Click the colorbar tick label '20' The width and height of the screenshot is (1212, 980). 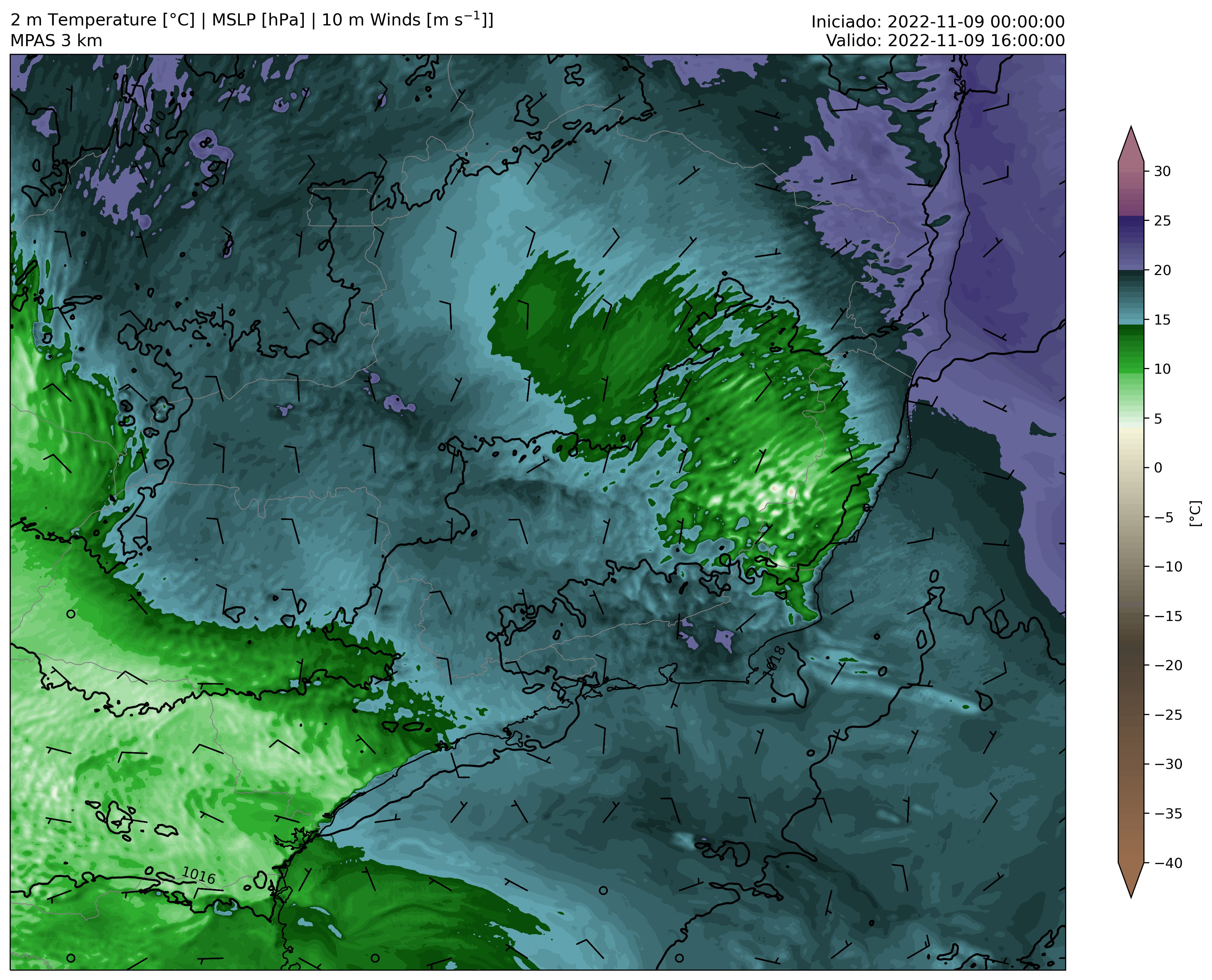pyautogui.click(x=1162, y=270)
